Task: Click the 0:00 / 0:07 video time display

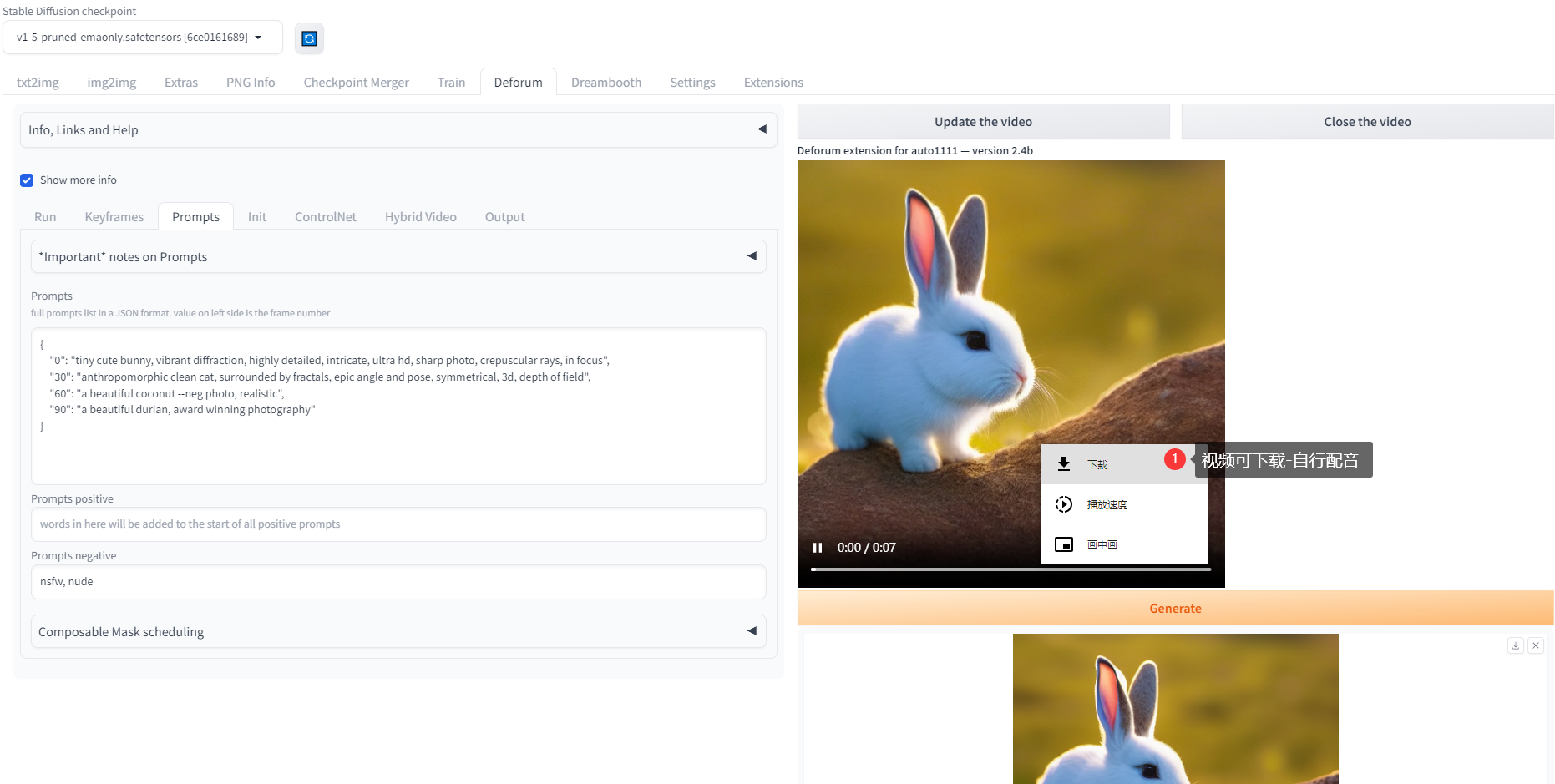Action: tap(867, 548)
